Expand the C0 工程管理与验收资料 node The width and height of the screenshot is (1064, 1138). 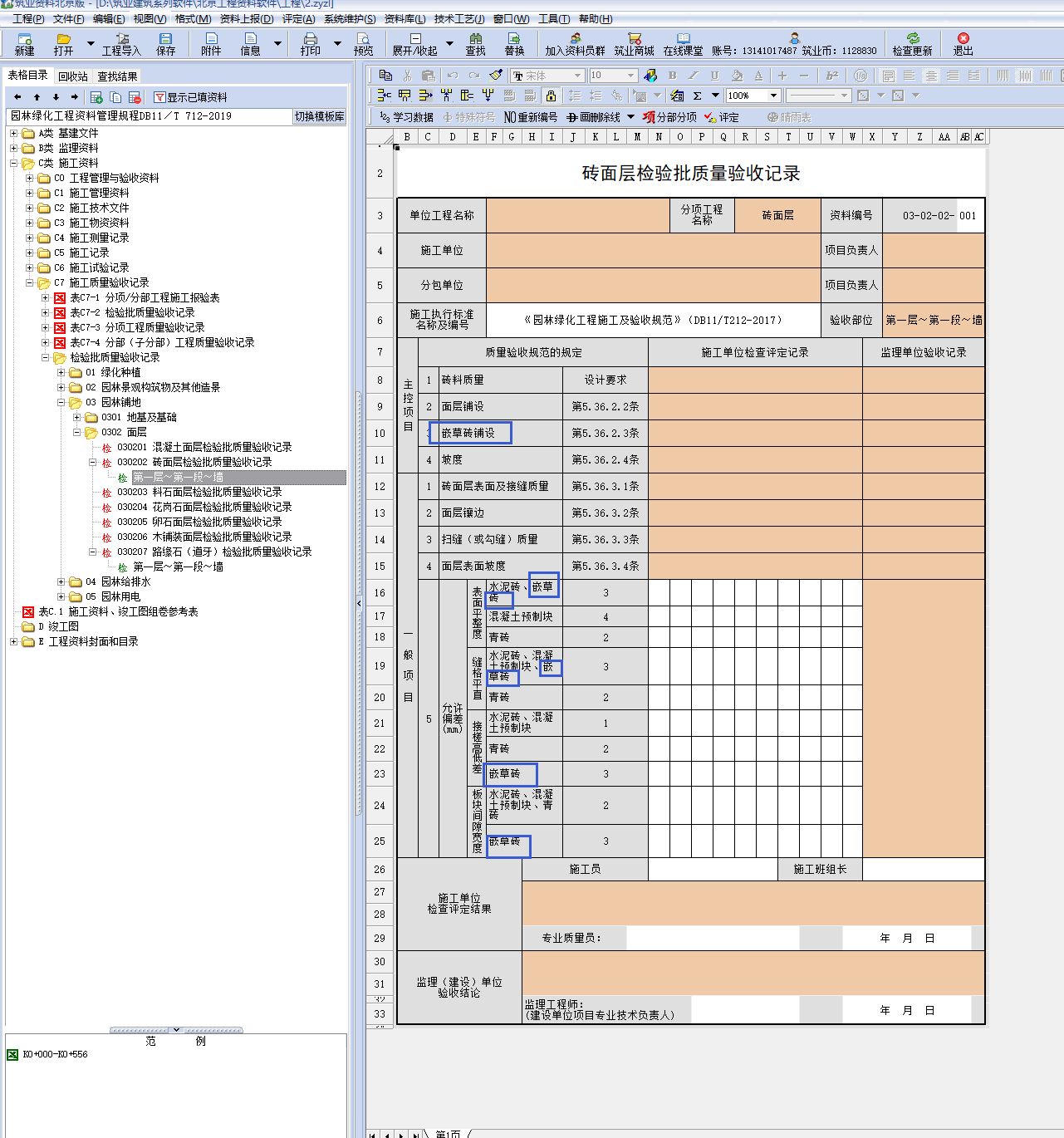[x=29, y=178]
